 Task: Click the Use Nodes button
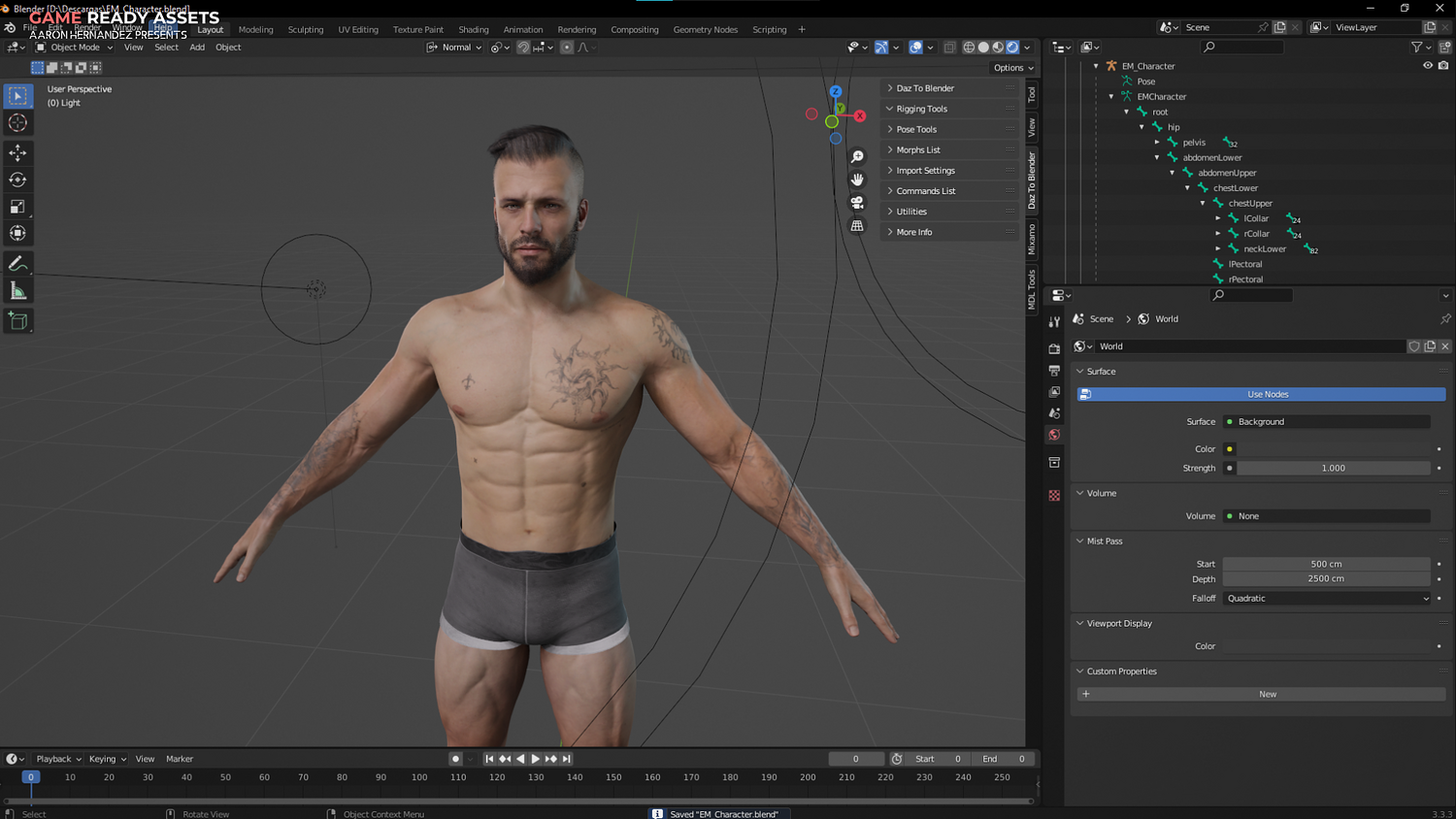[x=1261, y=394]
